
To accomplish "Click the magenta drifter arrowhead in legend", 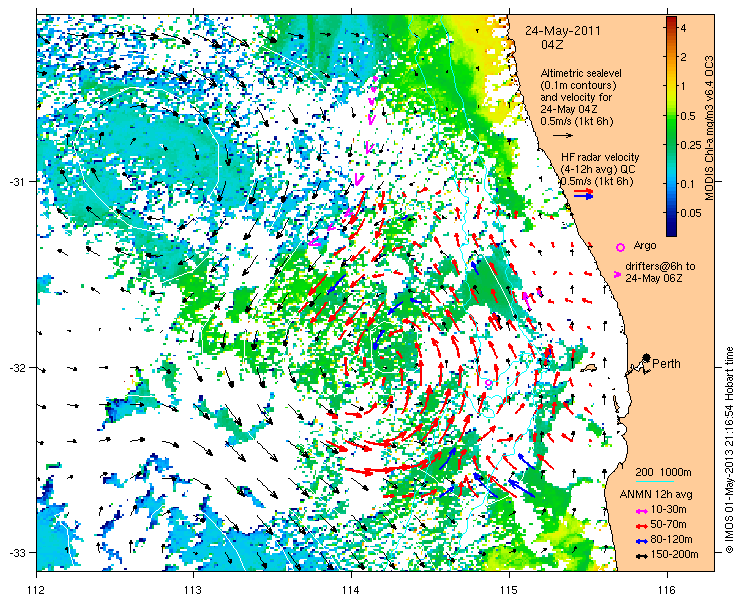I will point(617,274).
